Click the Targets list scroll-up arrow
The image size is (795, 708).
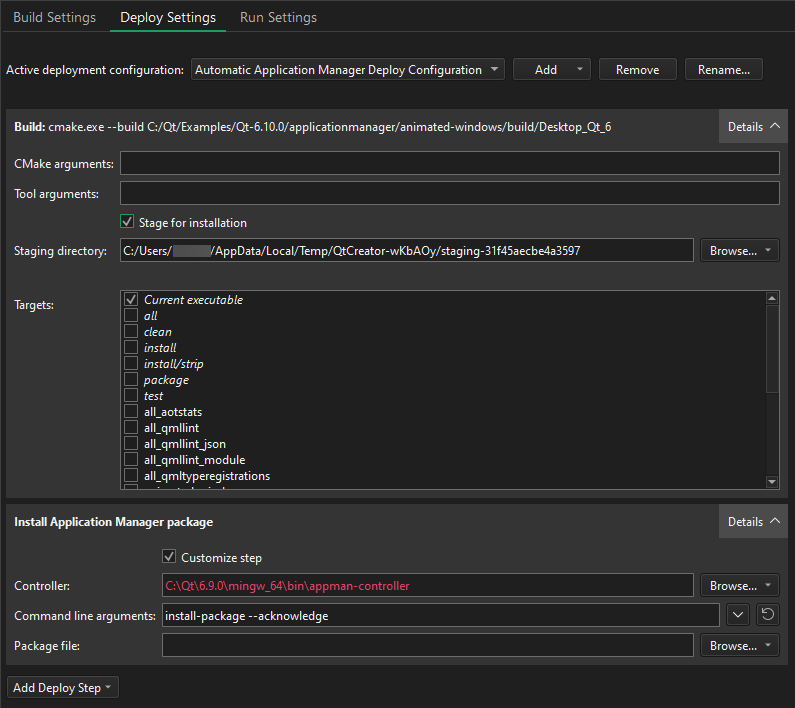click(x=772, y=298)
